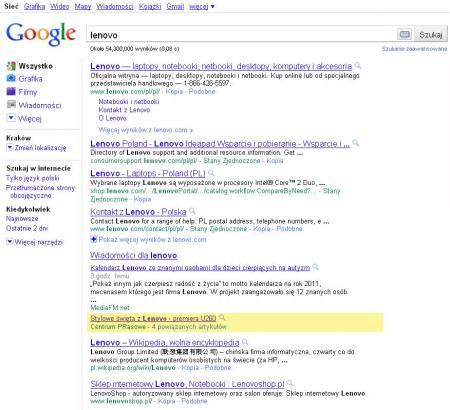
Task: Click 4 powiązanych artykułów link
Action: [x=189, y=327]
